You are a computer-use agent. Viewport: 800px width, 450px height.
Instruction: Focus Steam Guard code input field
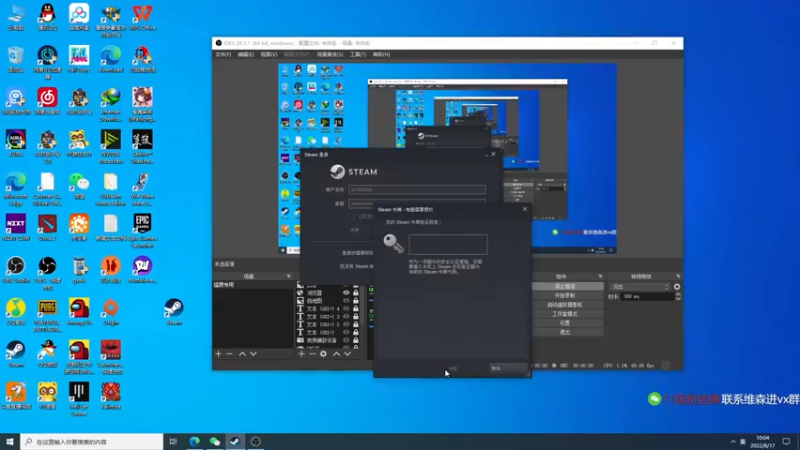pos(448,244)
